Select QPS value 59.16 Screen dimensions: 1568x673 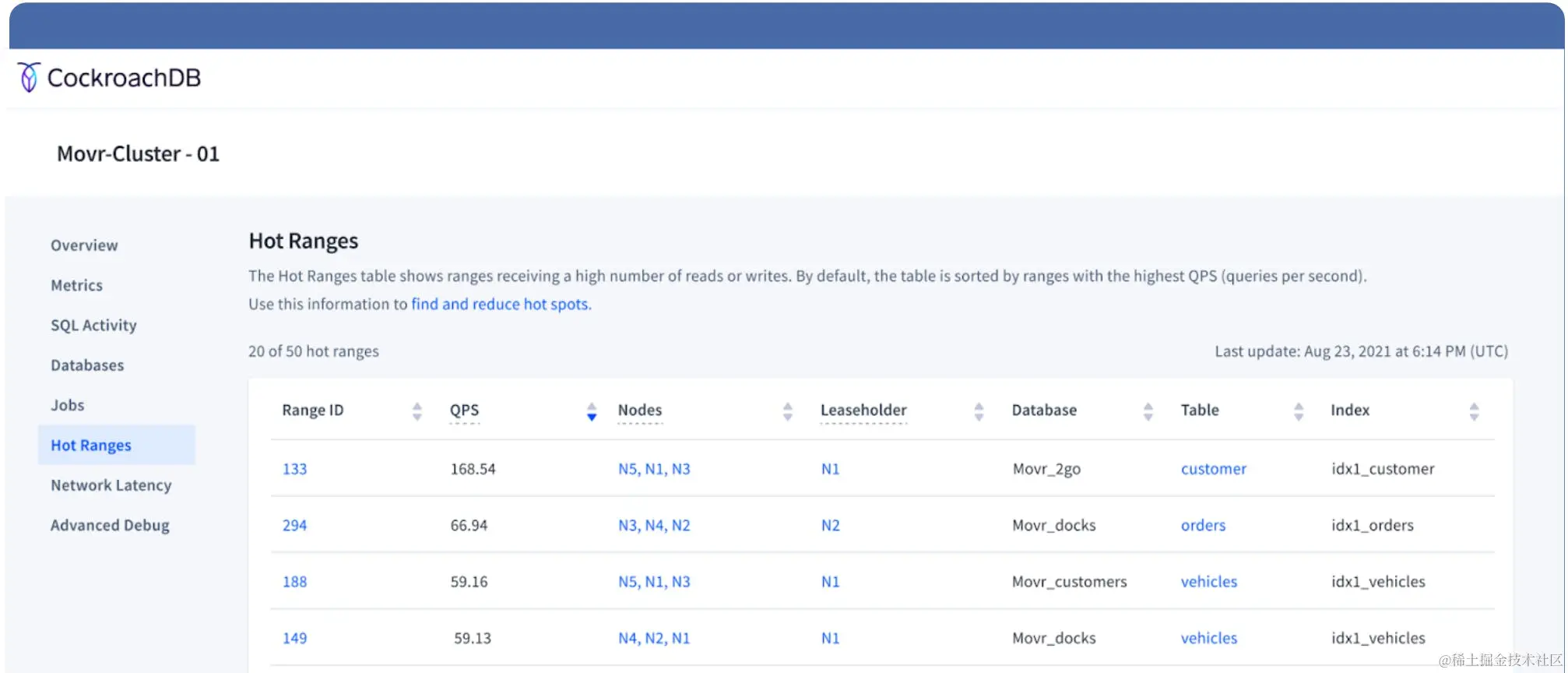pos(469,582)
